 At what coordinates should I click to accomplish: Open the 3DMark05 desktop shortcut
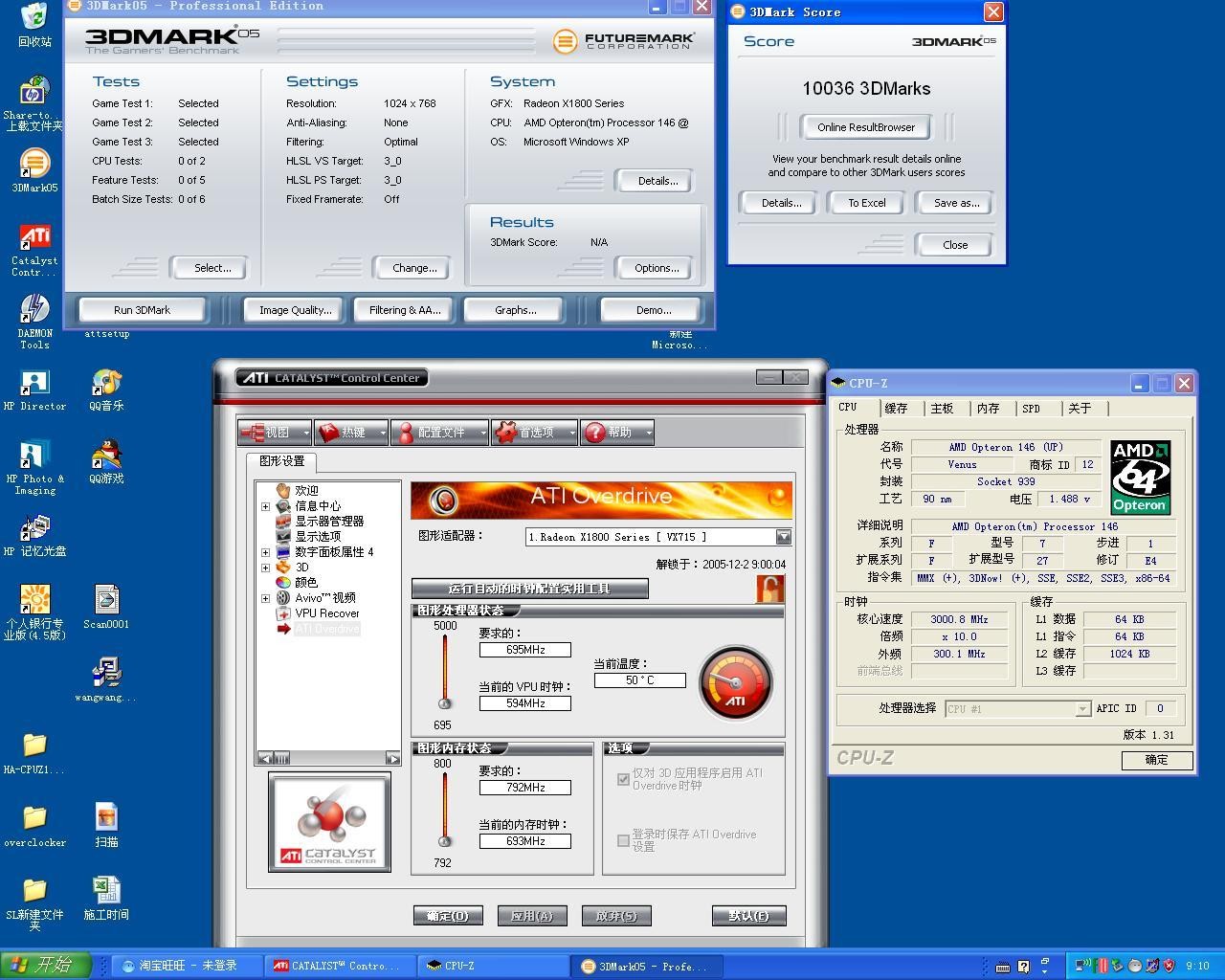pyautogui.click(x=34, y=165)
